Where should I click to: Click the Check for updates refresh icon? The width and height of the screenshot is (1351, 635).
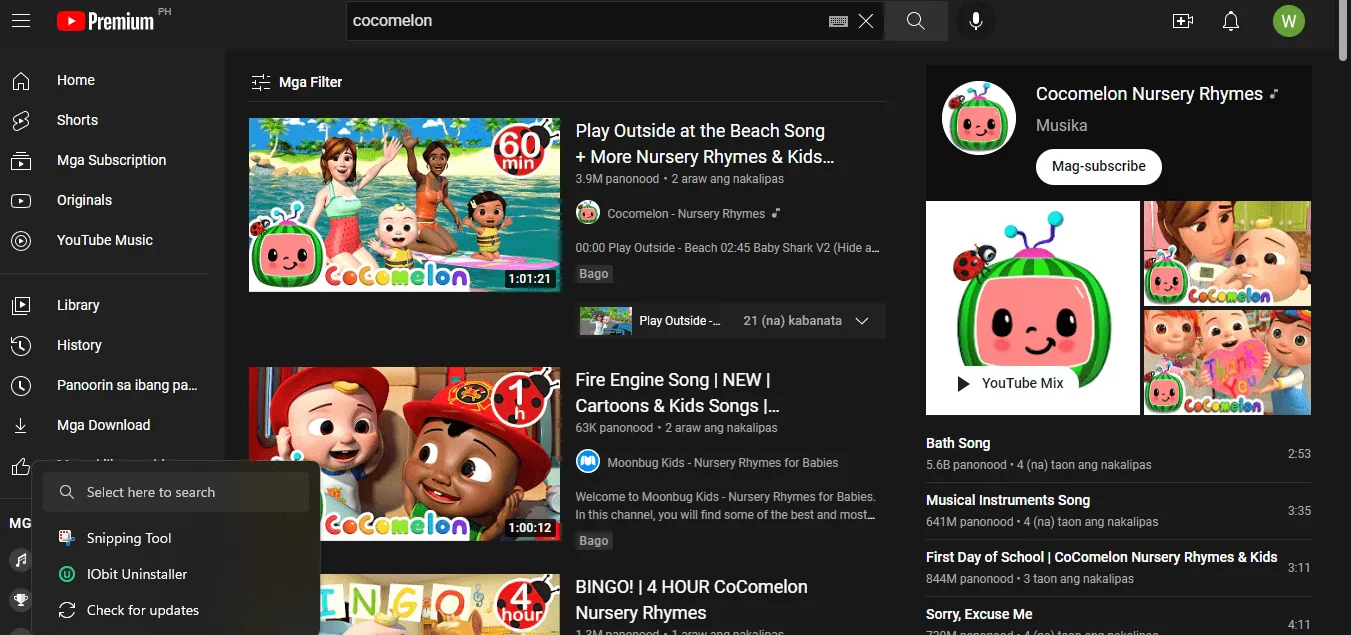(x=66, y=610)
